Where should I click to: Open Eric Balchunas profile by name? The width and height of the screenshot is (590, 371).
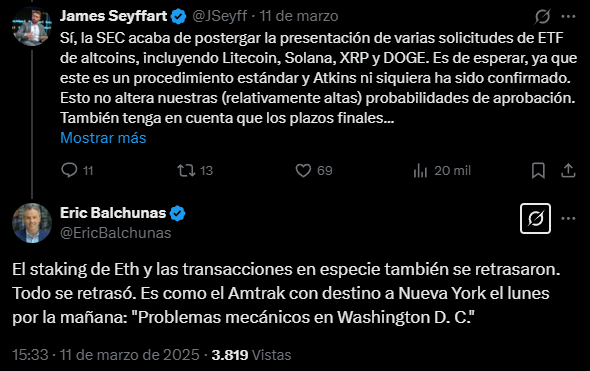pos(113,213)
